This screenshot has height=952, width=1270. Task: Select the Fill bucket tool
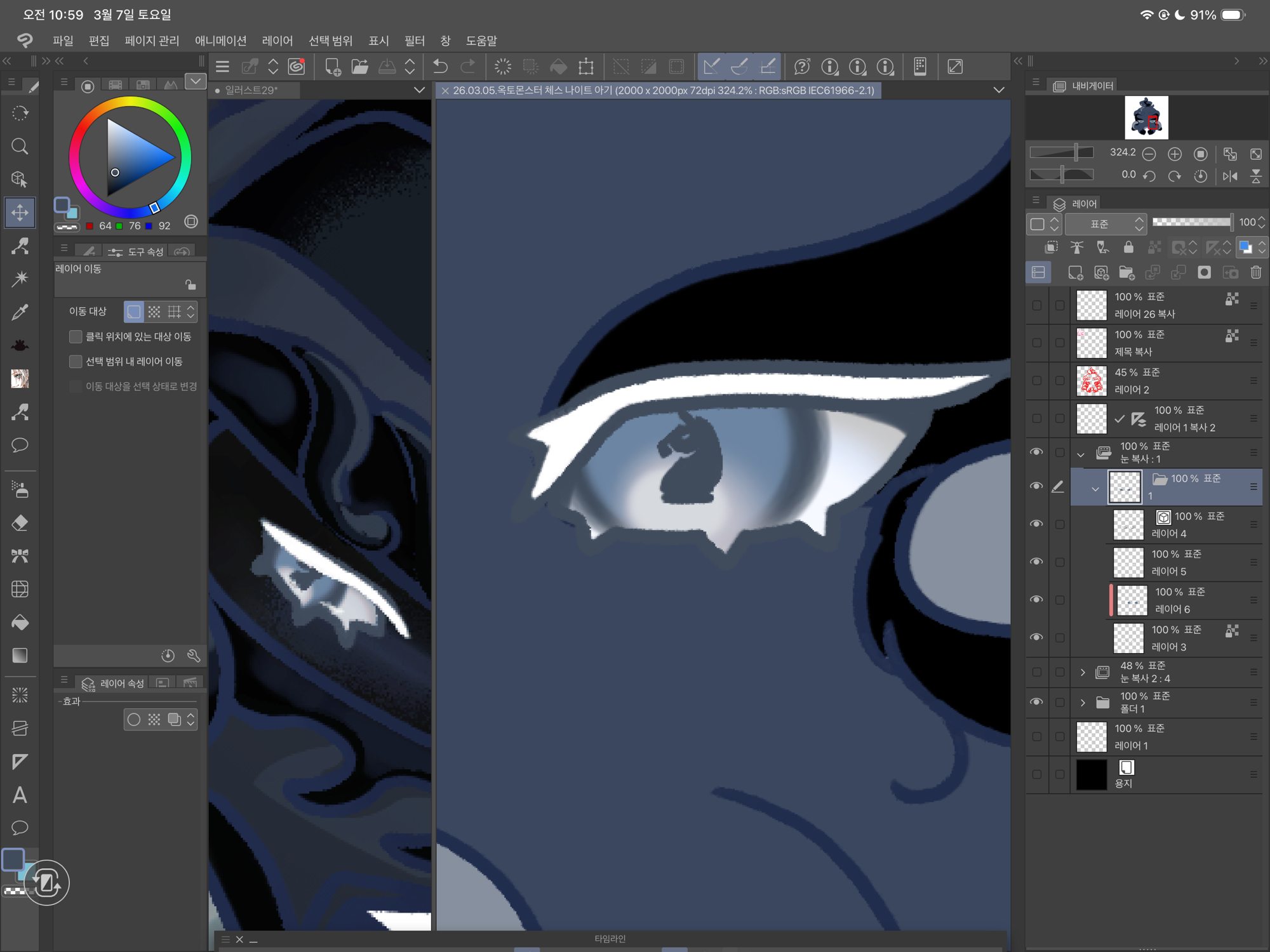(x=20, y=623)
